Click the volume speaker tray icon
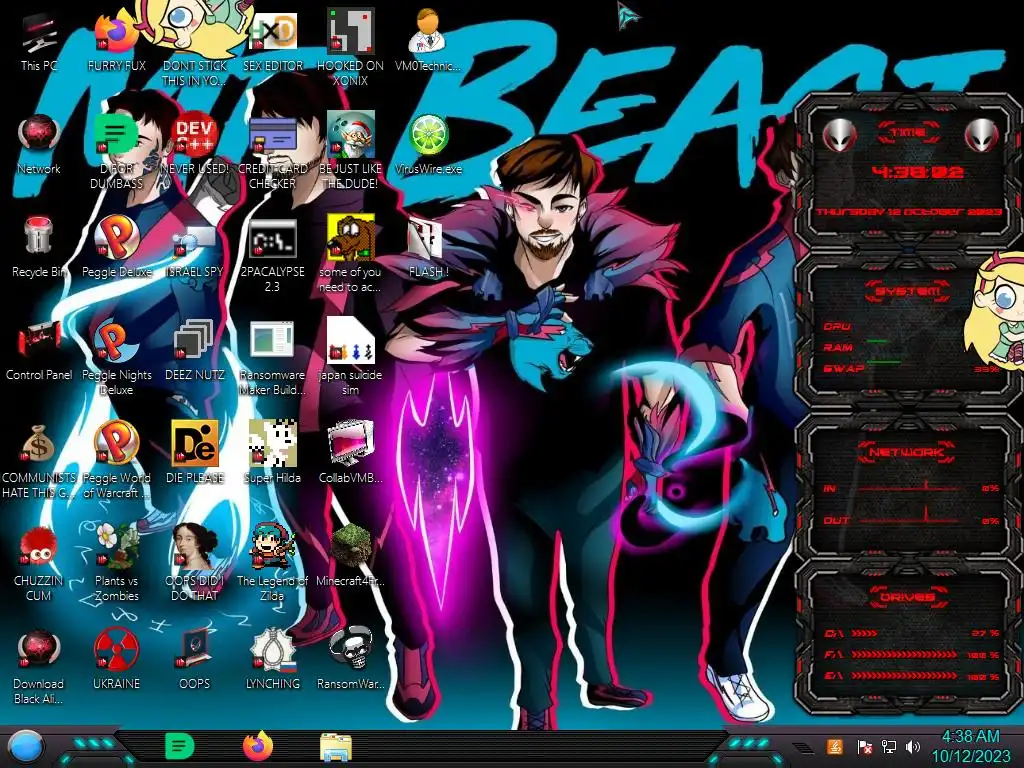Viewport: 1024px width, 768px height. tap(913, 747)
